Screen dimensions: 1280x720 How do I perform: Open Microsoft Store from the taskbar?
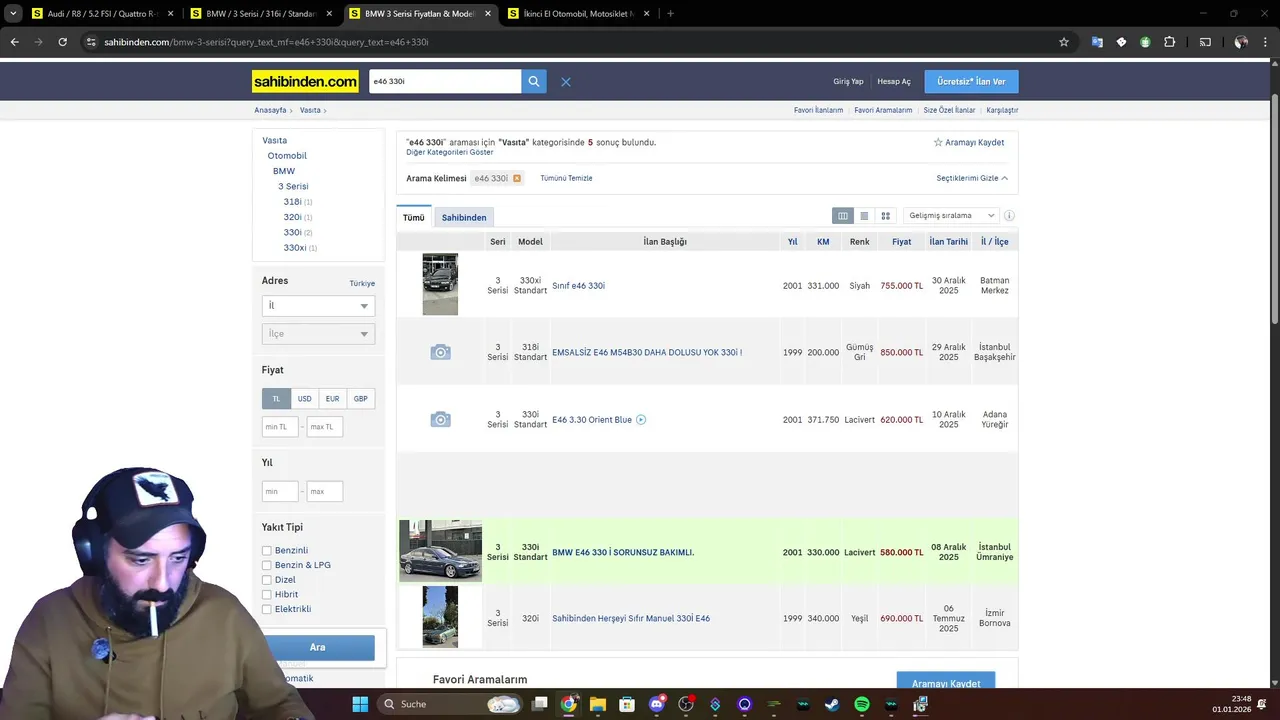[627, 704]
